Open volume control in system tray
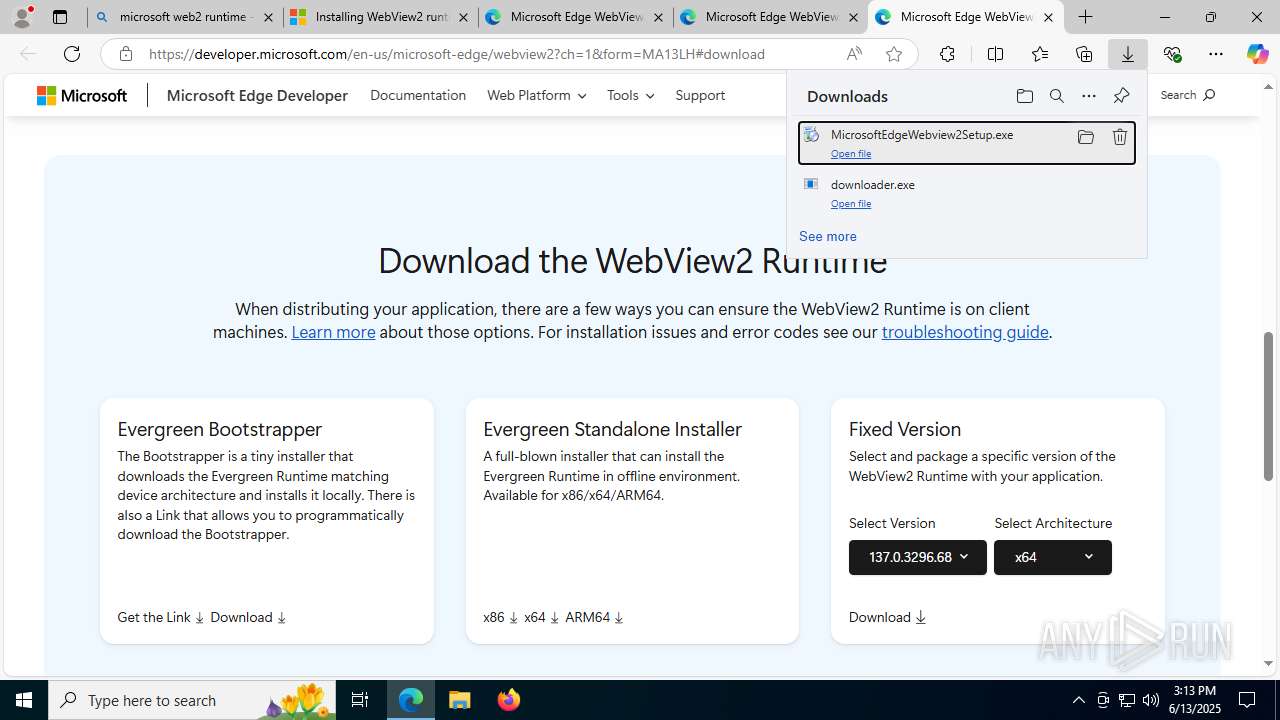Viewport: 1280px width, 720px height. tap(1151, 700)
